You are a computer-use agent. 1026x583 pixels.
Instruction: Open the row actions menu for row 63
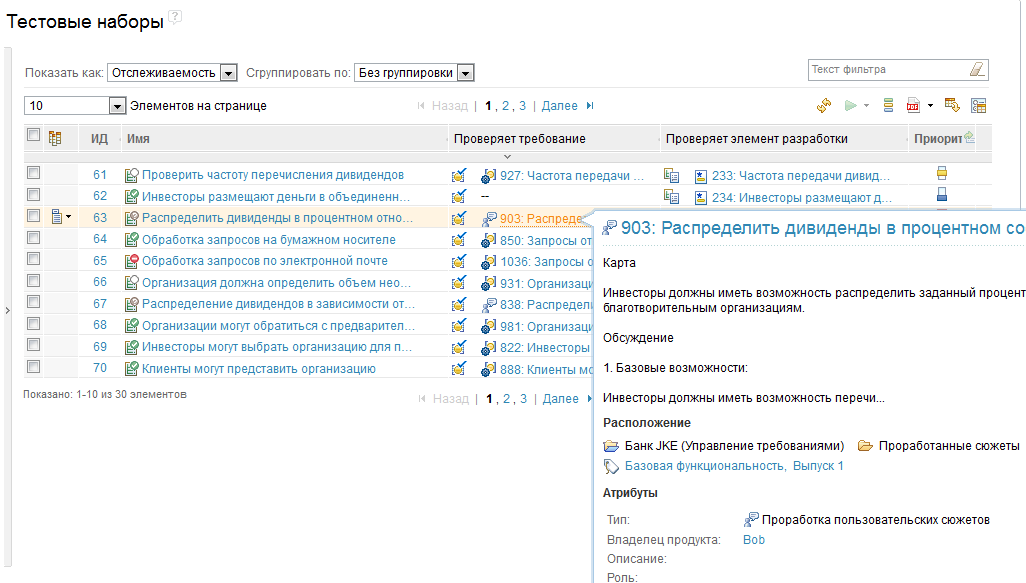[61, 217]
